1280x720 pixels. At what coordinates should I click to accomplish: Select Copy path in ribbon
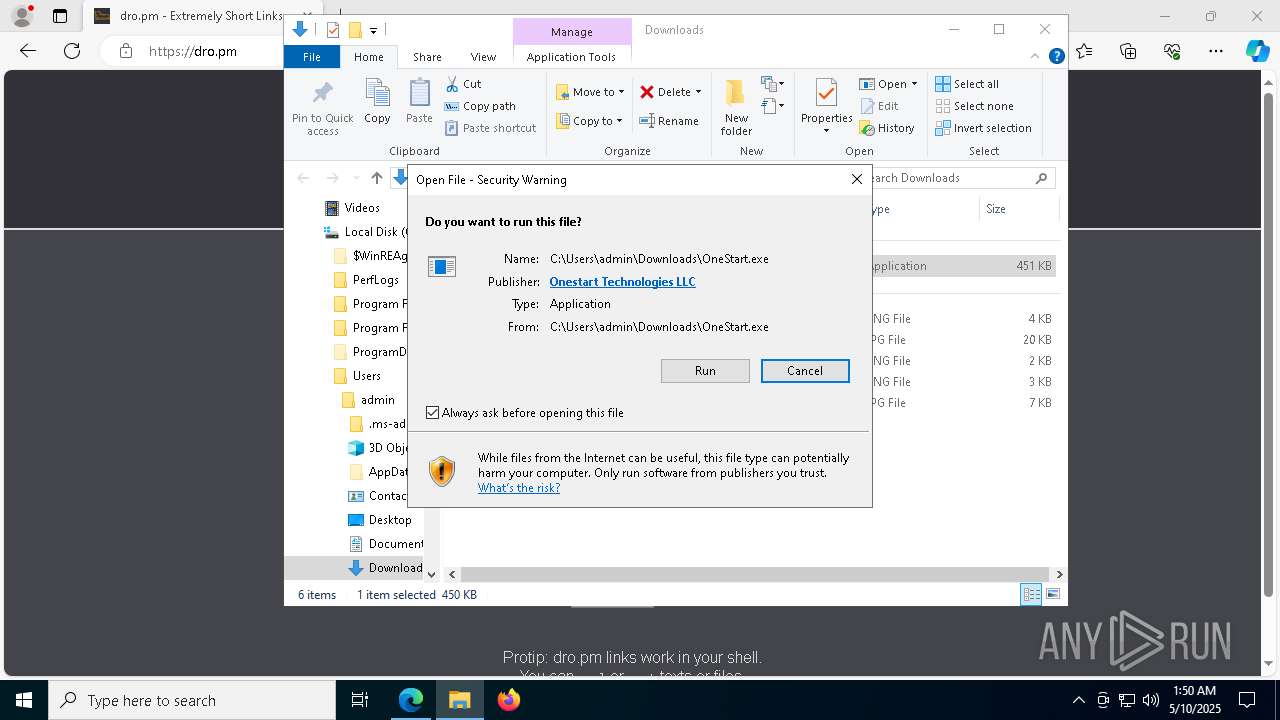pos(480,106)
